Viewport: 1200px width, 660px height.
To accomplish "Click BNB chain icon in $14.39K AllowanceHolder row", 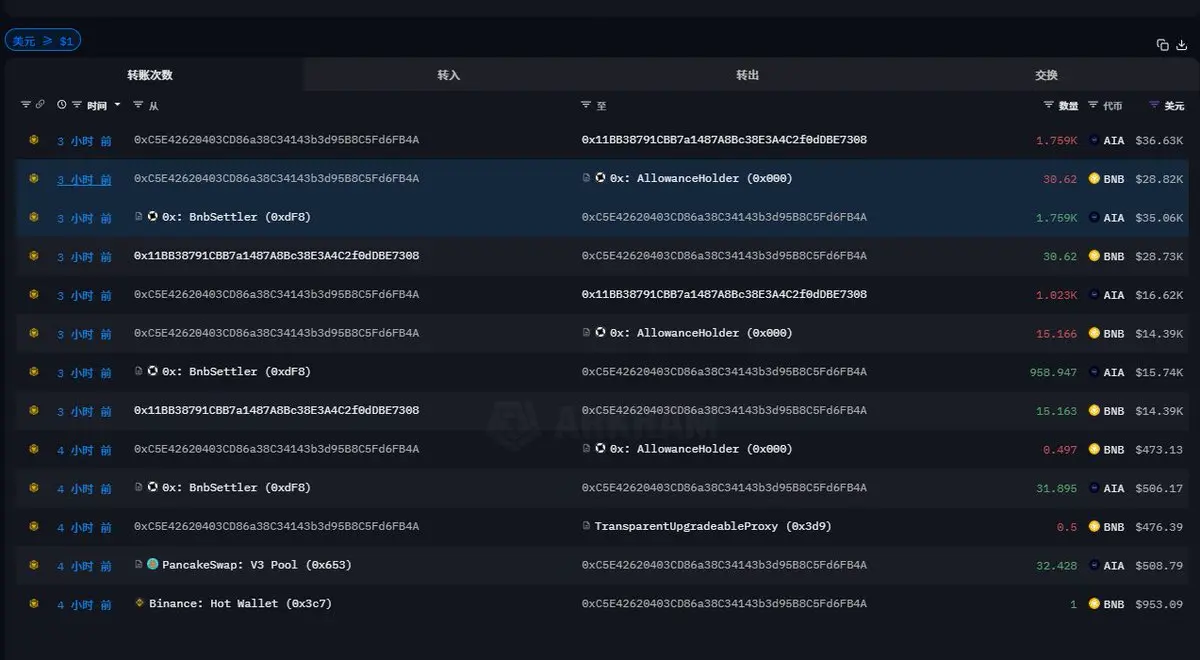I will [33, 333].
